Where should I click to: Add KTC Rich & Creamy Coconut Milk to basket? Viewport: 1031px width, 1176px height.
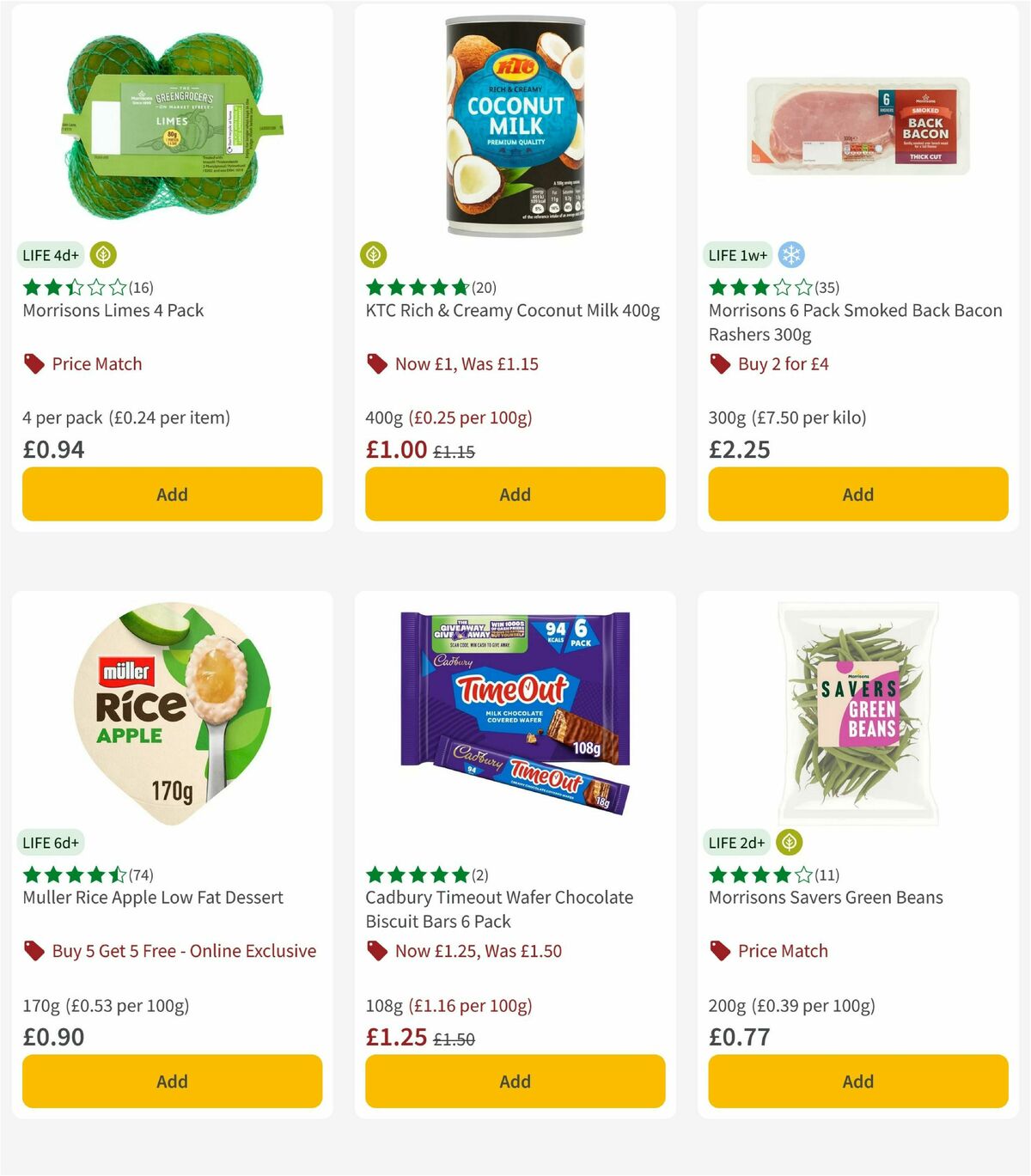coord(514,494)
